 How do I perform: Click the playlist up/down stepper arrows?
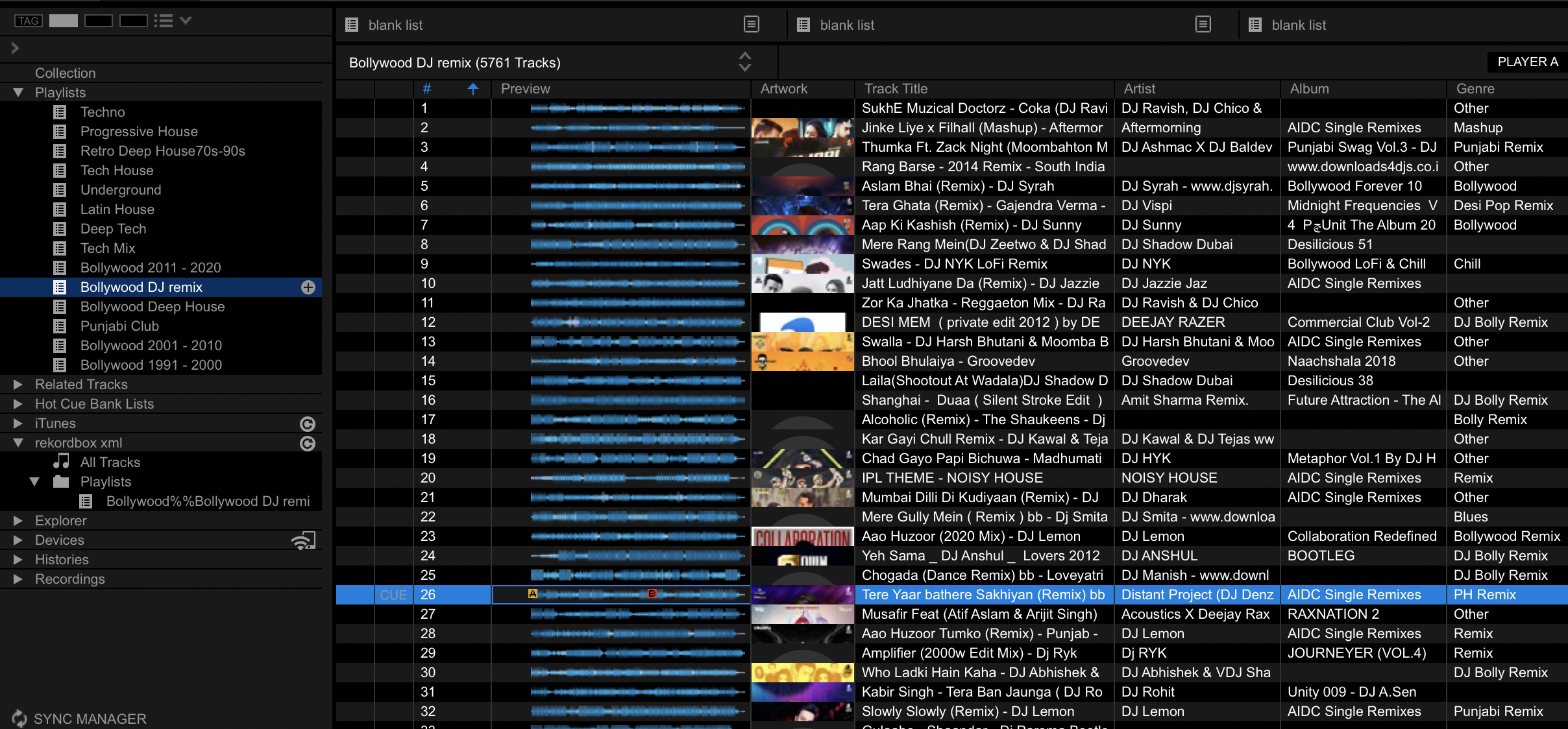(745, 62)
